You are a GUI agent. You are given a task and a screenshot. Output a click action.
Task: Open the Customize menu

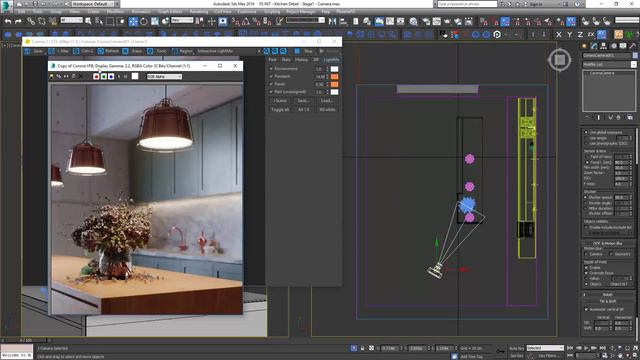pyautogui.click(x=247, y=12)
